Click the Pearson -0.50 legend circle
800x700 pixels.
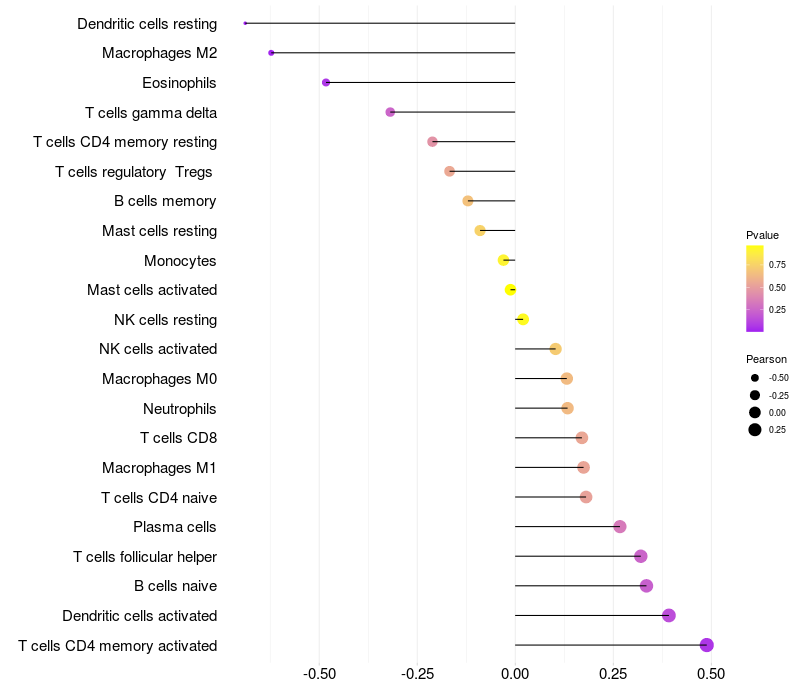coord(755,378)
